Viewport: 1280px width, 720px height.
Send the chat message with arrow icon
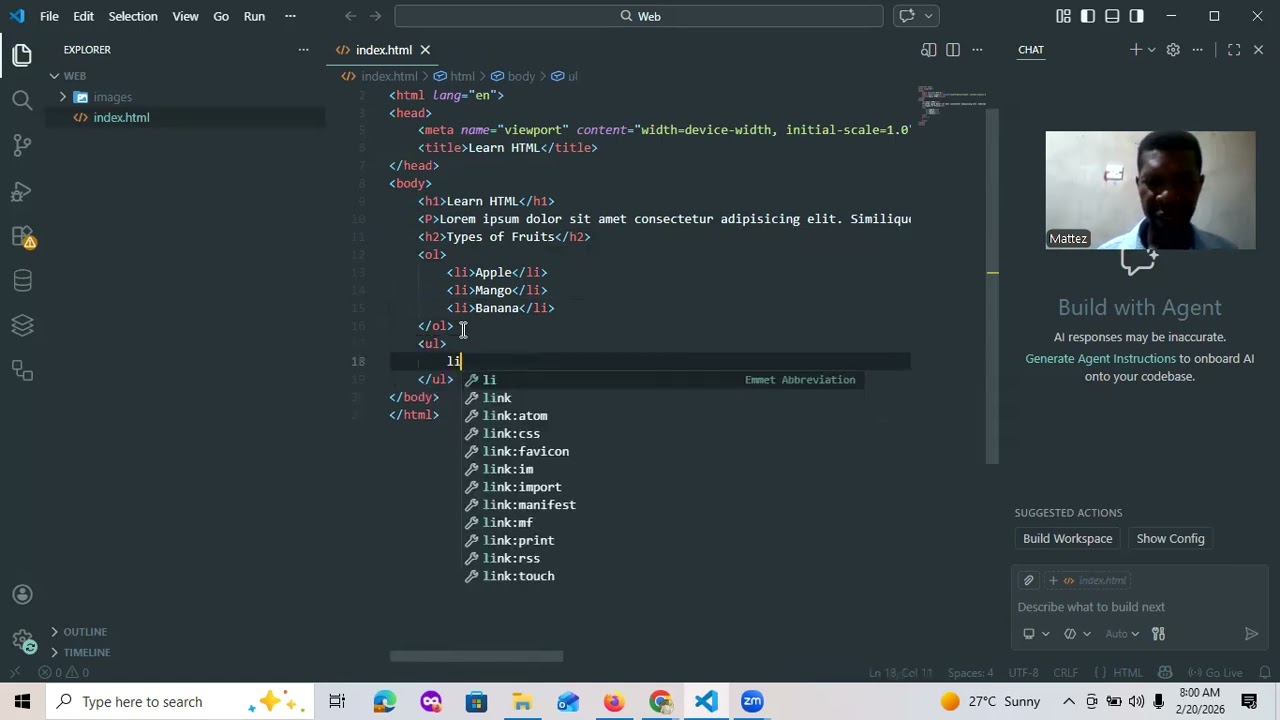click(x=1251, y=634)
